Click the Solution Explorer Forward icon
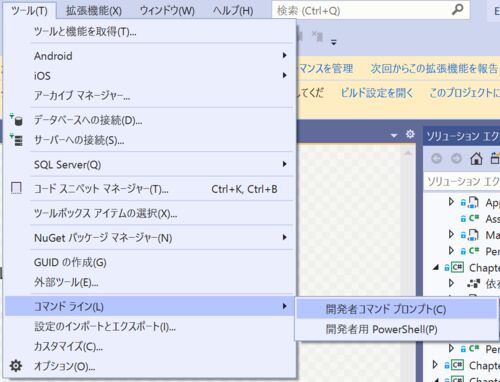 pos(456,158)
